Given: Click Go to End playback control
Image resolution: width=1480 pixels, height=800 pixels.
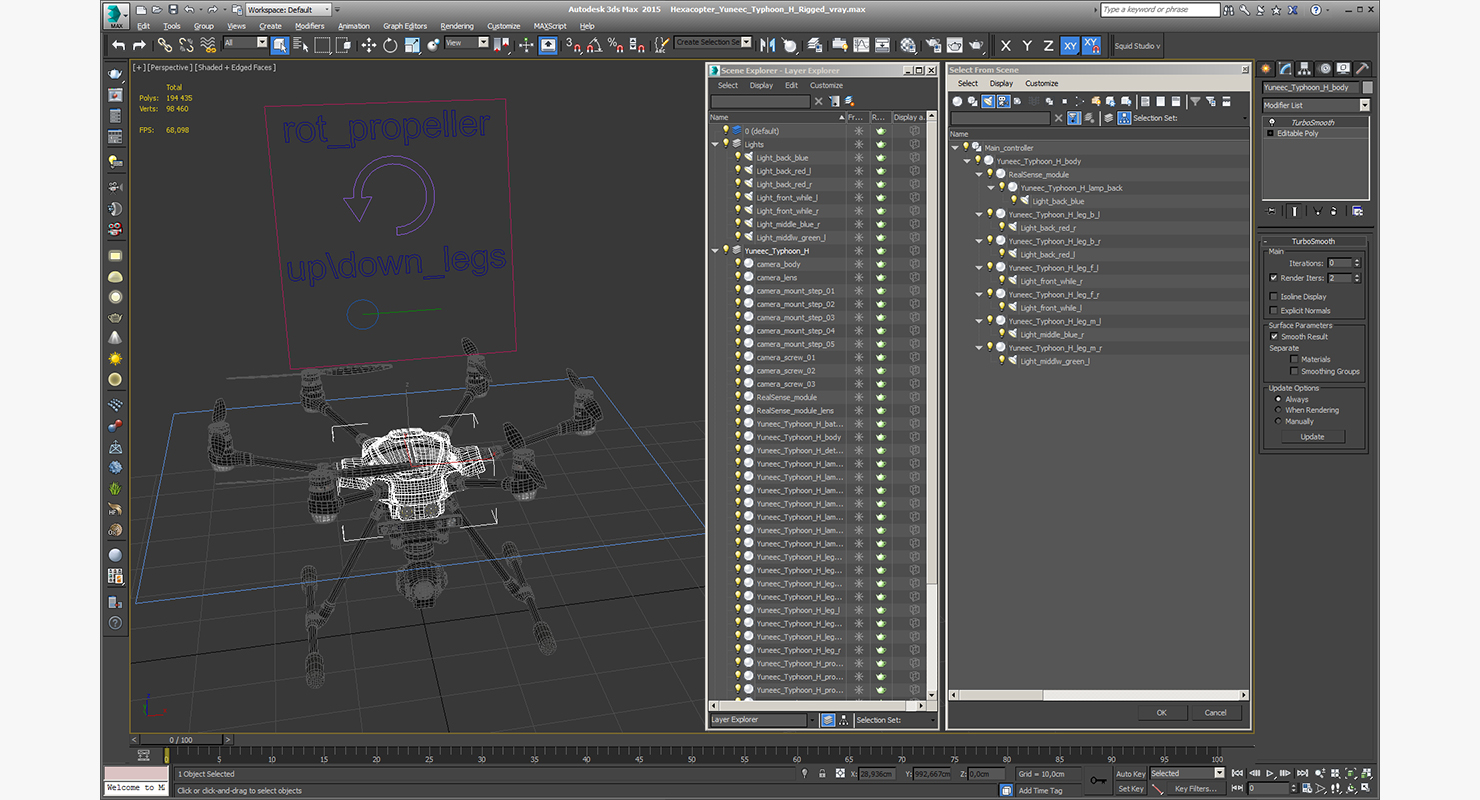Looking at the screenshot, I should [1302, 773].
